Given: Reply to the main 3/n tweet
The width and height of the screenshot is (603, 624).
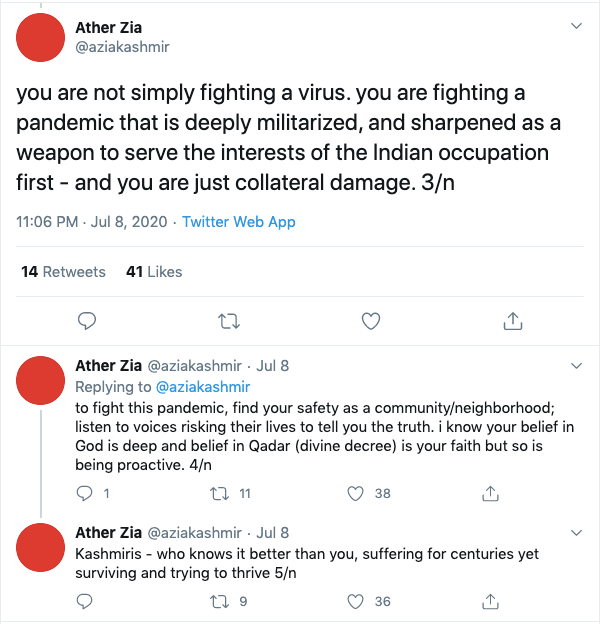Looking at the screenshot, I should (x=87, y=321).
